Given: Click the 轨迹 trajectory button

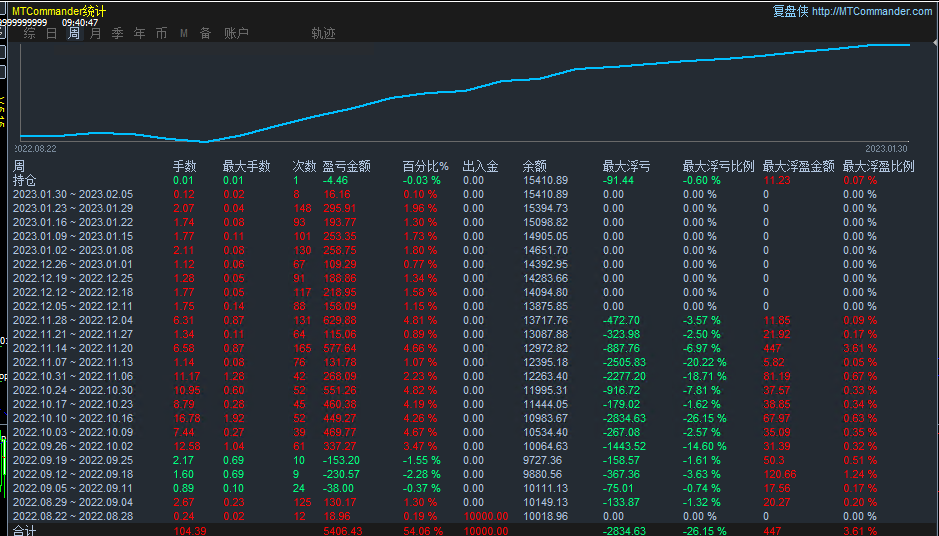Looking at the screenshot, I should pos(323,33).
